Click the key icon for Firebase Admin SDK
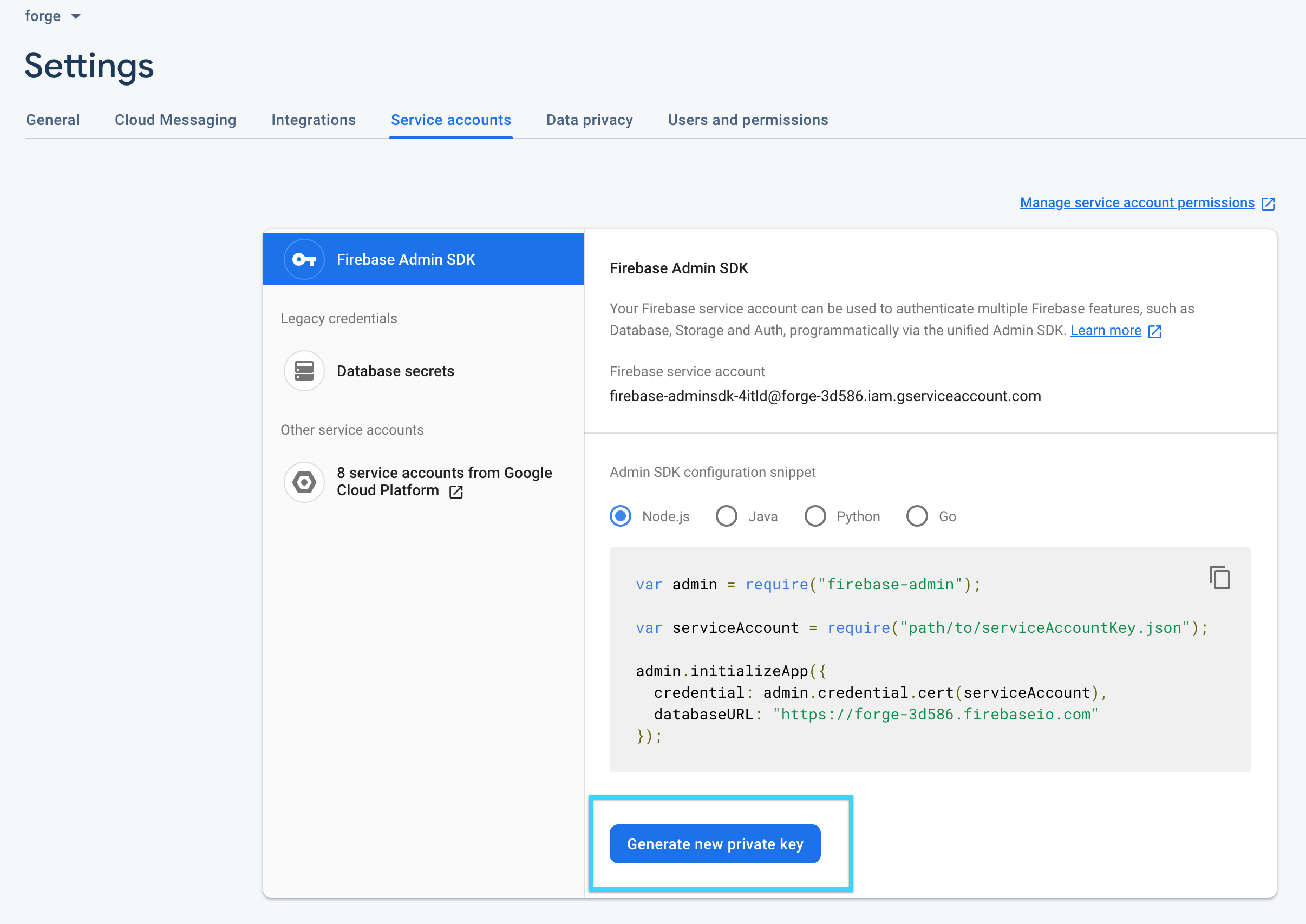Screen dimensions: 1306x924 point(304,259)
